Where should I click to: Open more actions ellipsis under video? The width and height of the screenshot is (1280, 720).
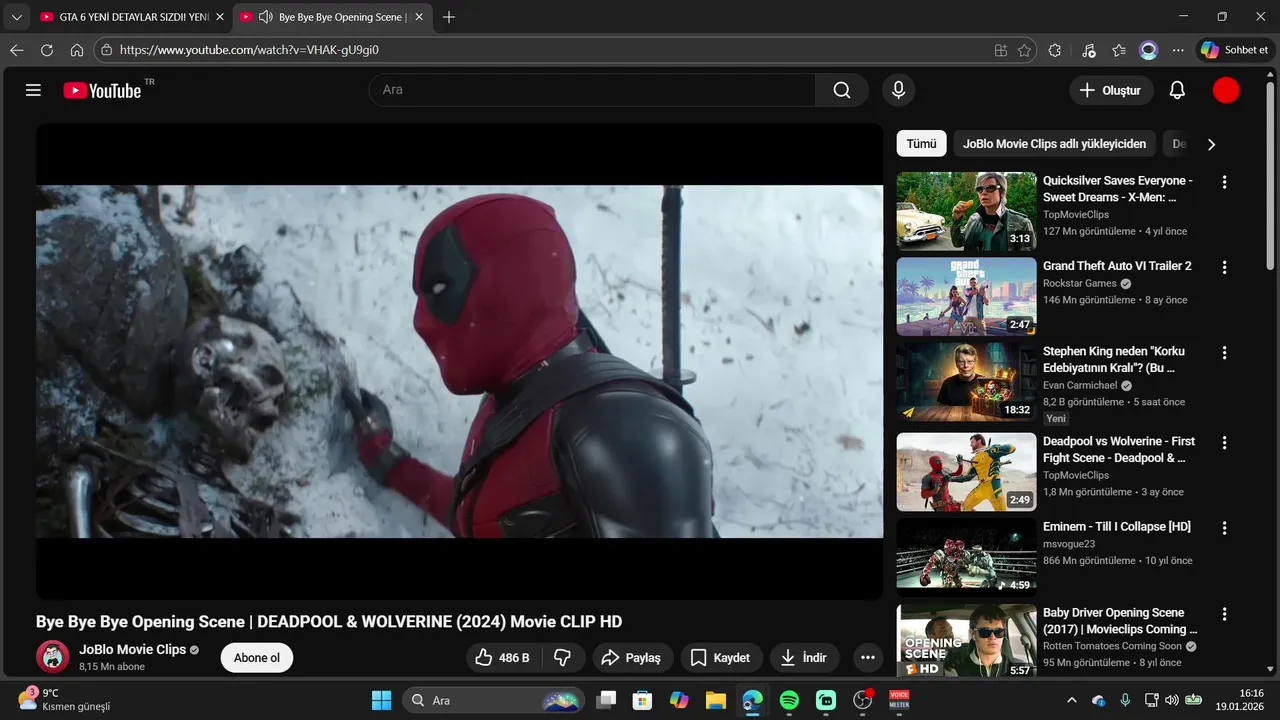867,657
